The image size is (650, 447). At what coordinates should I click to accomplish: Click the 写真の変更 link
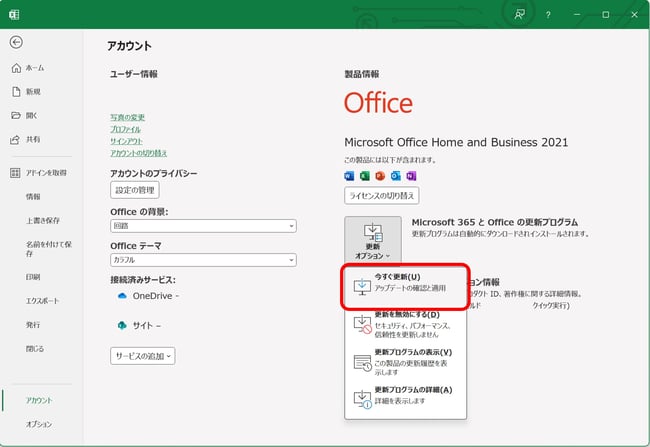tap(127, 117)
